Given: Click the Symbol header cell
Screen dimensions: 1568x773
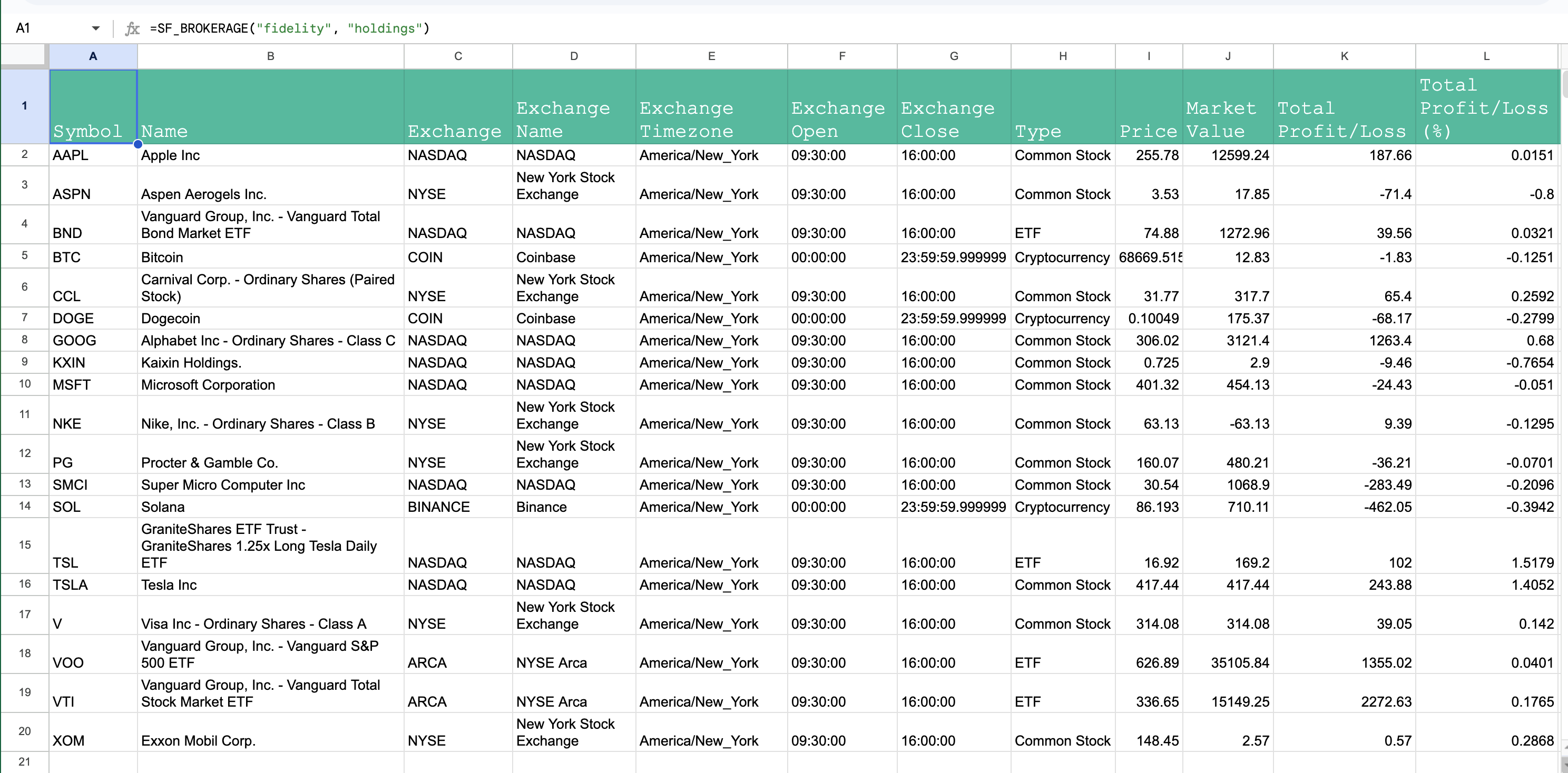Looking at the screenshot, I should (93, 106).
